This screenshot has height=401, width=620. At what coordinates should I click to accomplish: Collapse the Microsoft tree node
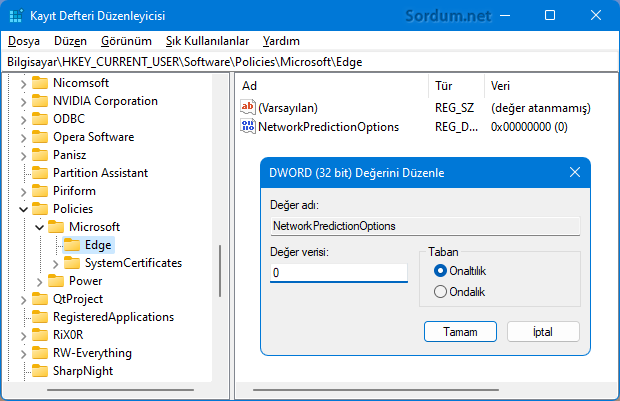39,227
